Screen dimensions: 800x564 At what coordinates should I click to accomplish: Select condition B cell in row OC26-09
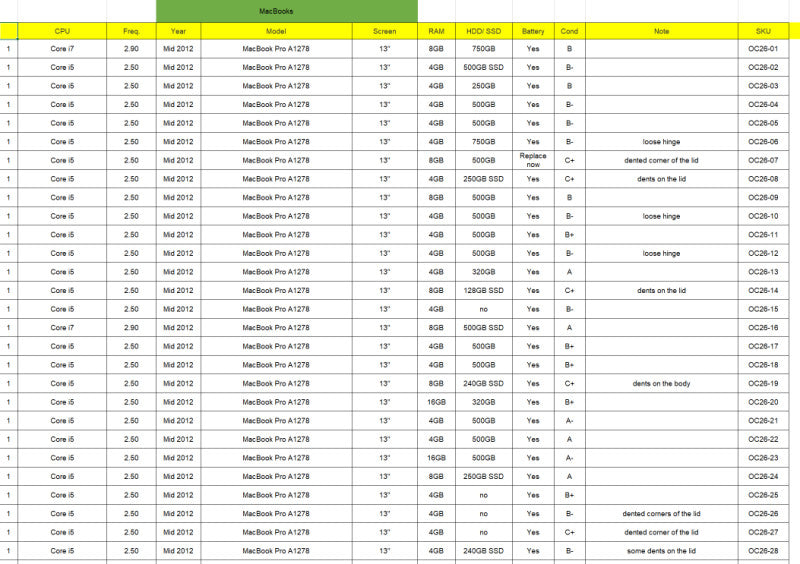coord(569,198)
